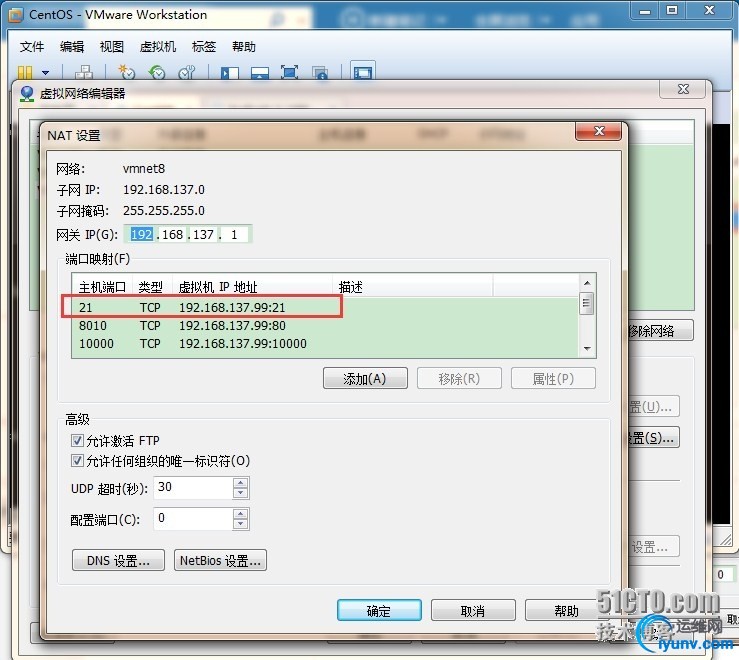Click port list scrollbar down arrow
The width and height of the screenshot is (739, 660).
click(587, 349)
